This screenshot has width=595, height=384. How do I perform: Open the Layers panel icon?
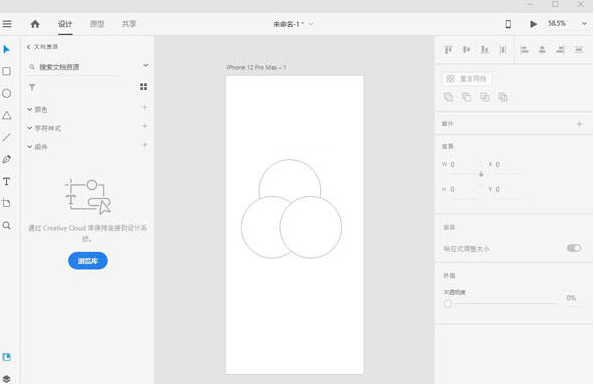(x=6, y=379)
